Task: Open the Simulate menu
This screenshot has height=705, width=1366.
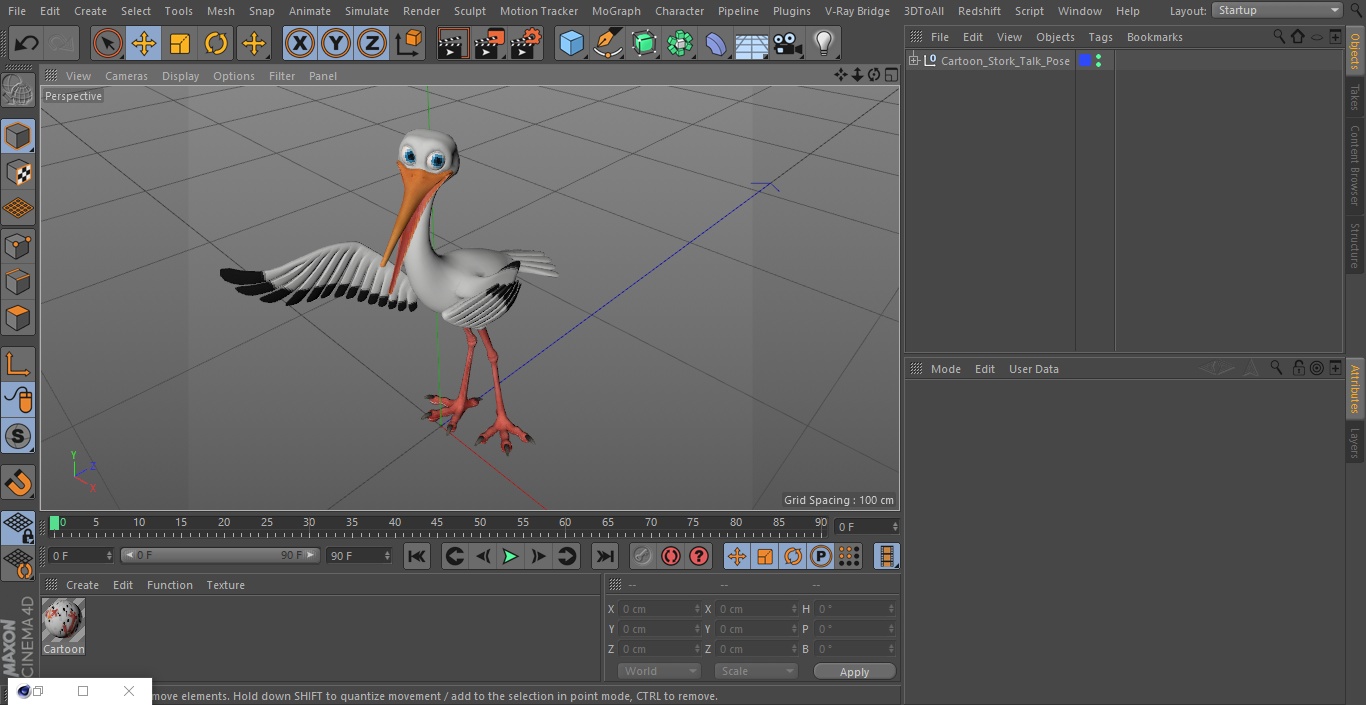Action: click(367, 11)
